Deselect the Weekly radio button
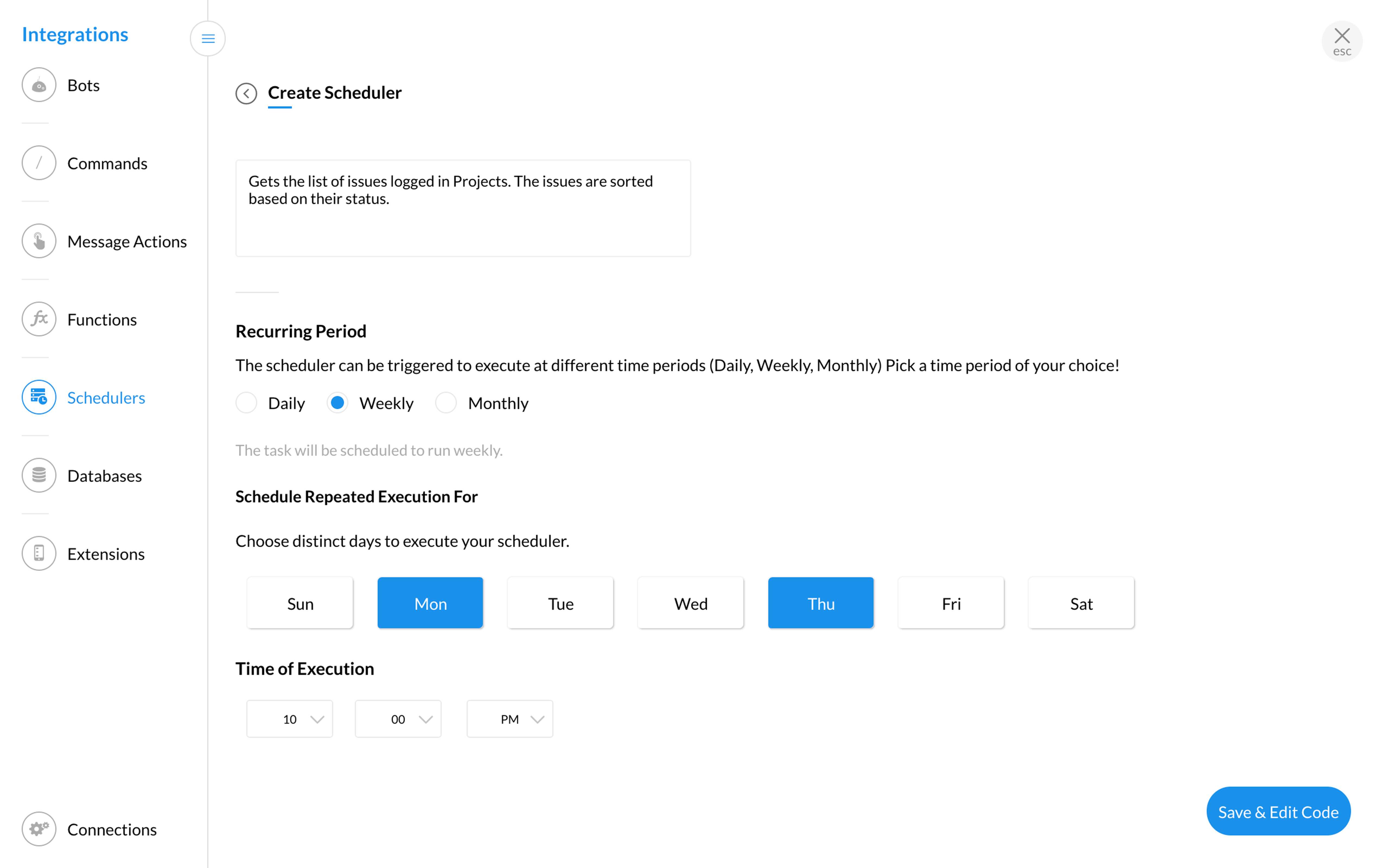The image size is (1389, 868). [337, 403]
